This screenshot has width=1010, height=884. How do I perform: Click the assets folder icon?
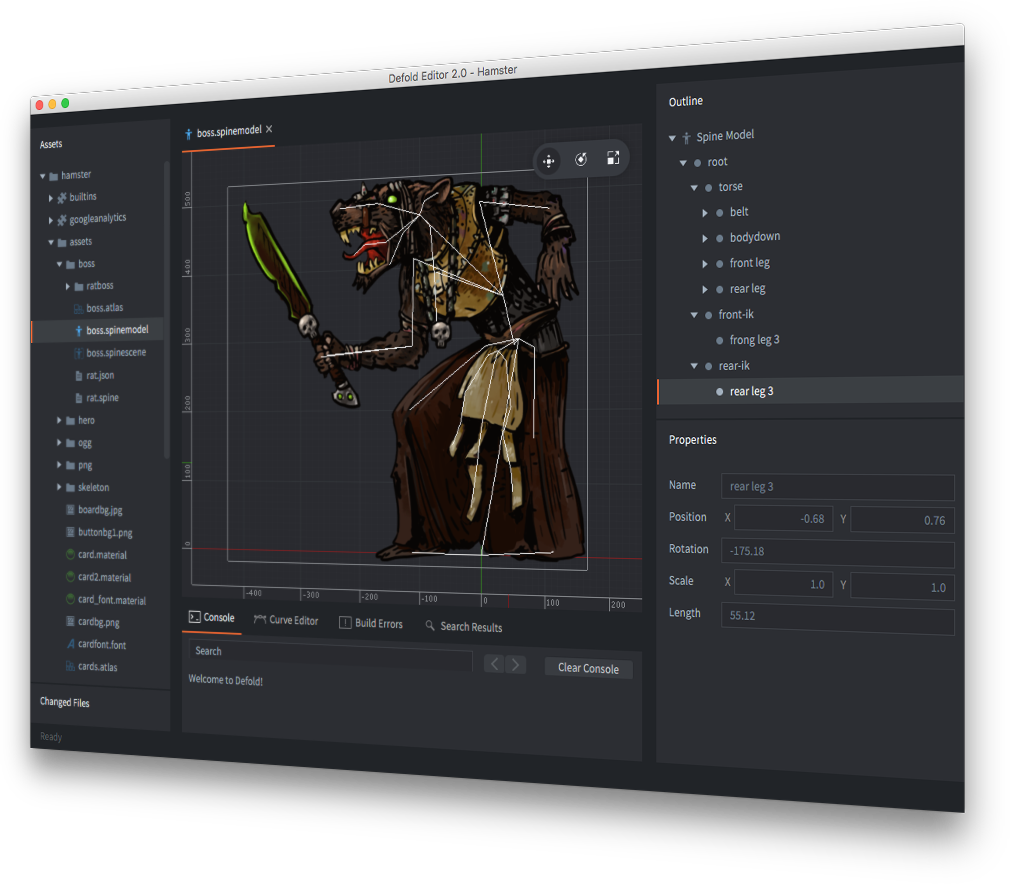click(62, 242)
